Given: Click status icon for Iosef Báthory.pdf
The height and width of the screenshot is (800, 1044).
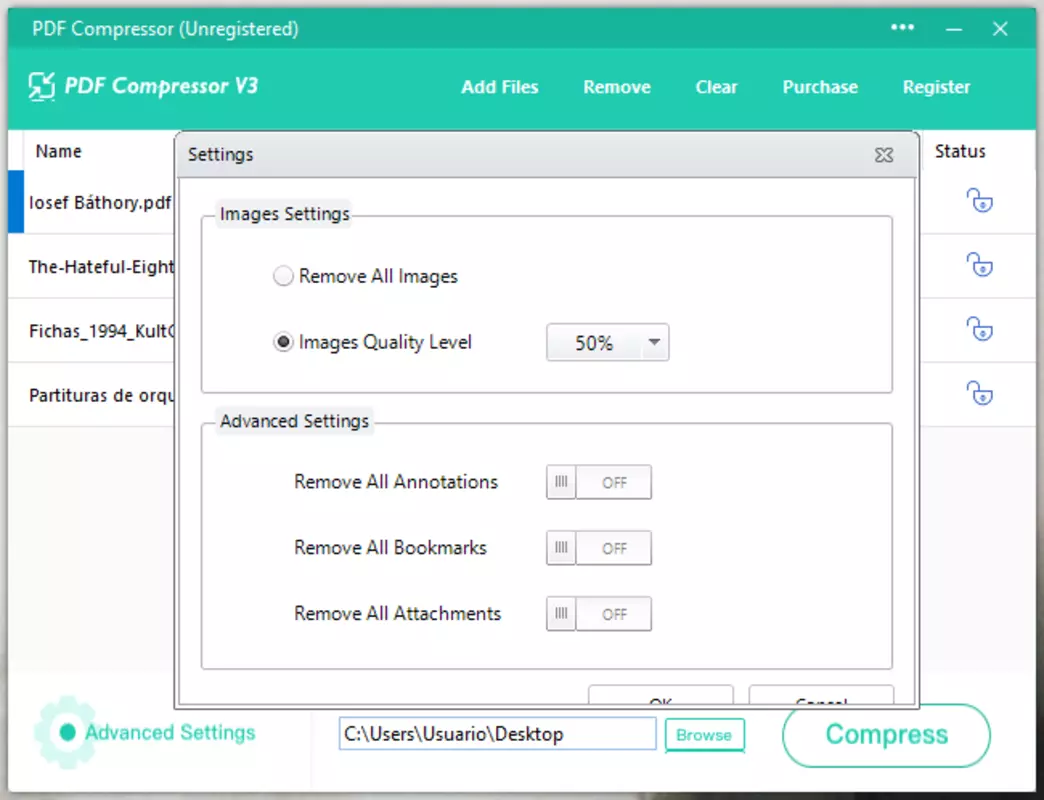Looking at the screenshot, I should click(979, 200).
